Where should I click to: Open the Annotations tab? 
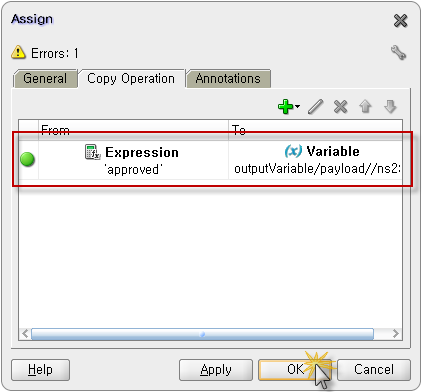coord(228,79)
